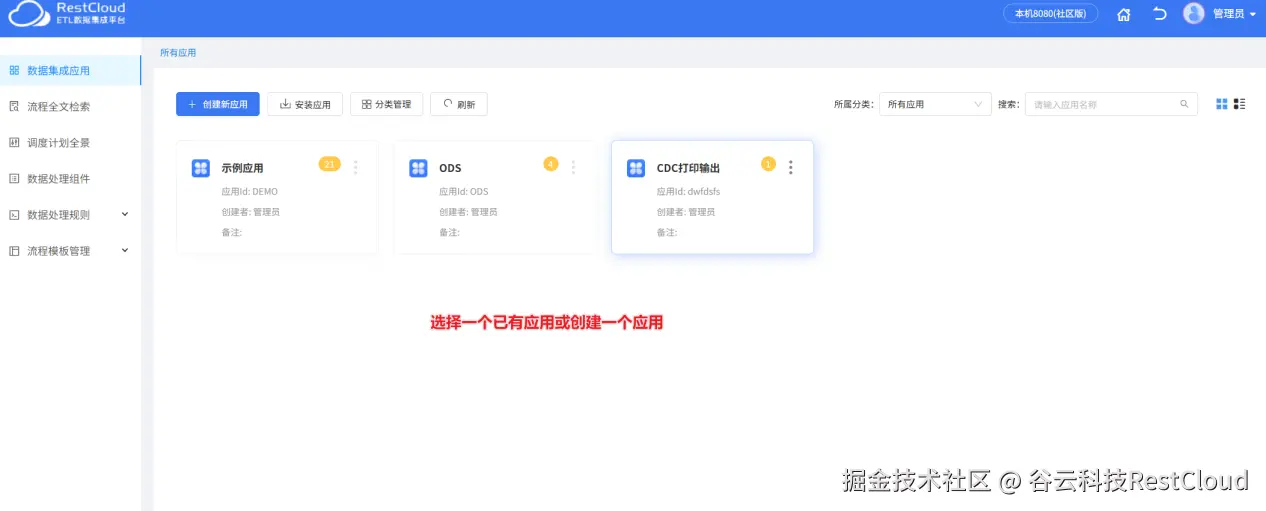Open more options for CDC打印输出
Viewport: 1266px width, 511px height.
click(791, 168)
